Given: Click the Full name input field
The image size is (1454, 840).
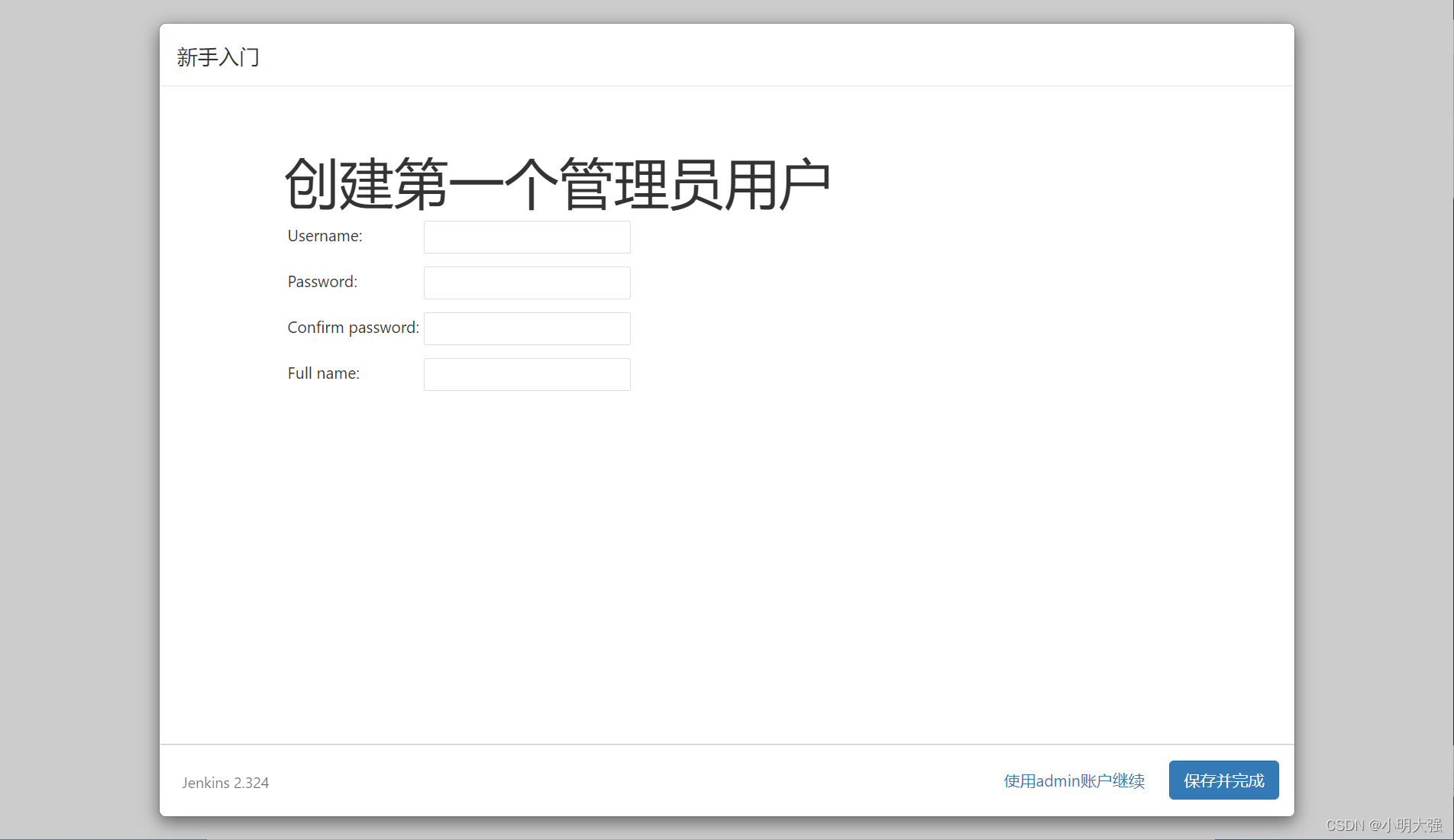Looking at the screenshot, I should click(x=526, y=374).
